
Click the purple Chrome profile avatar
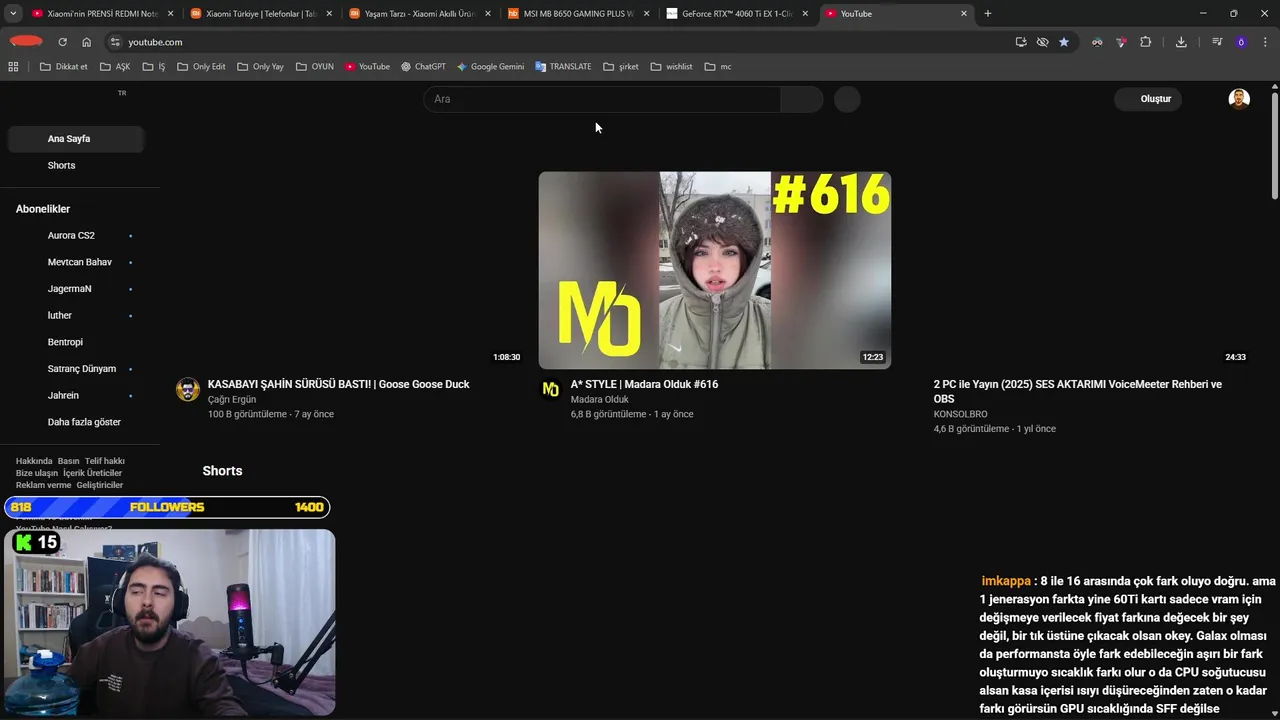click(1241, 42)
